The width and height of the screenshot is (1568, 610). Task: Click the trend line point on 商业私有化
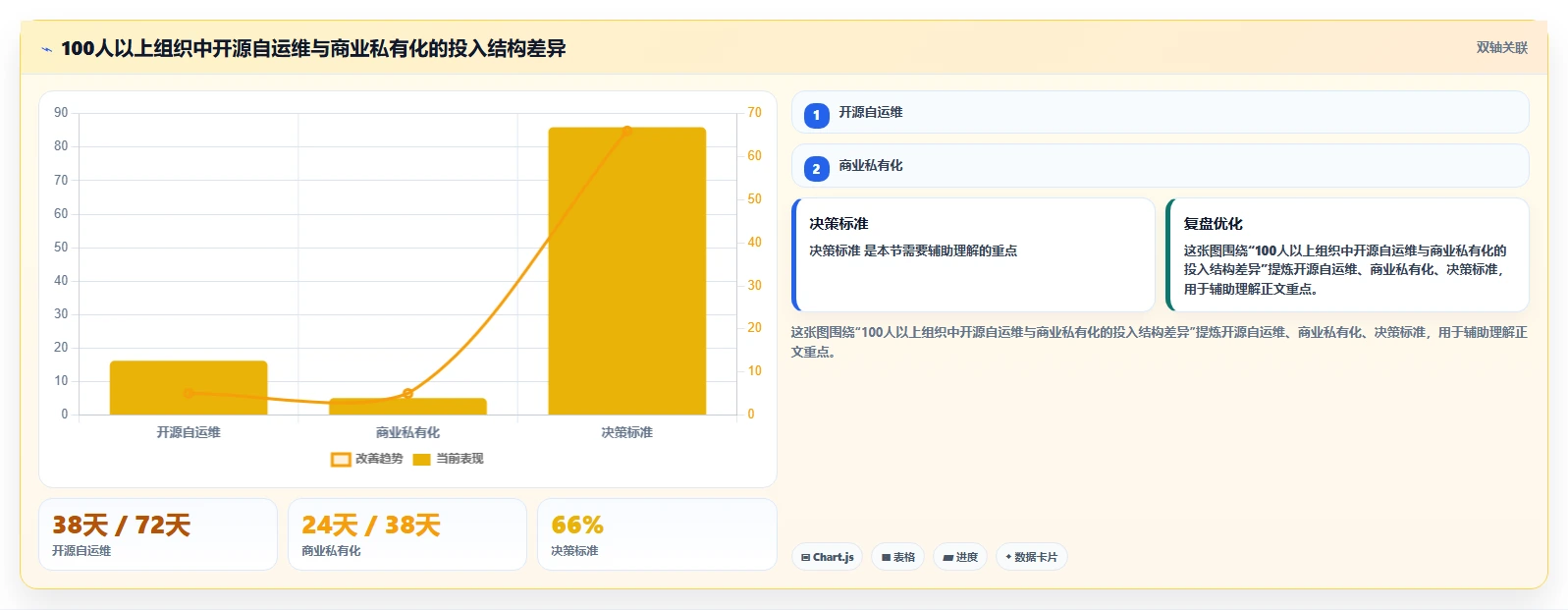pos(407,394)
